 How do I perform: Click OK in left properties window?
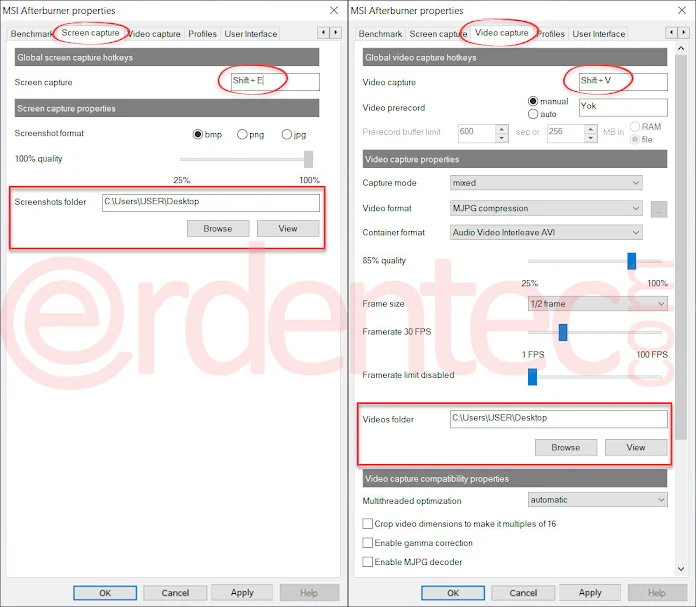click(105, 593)
